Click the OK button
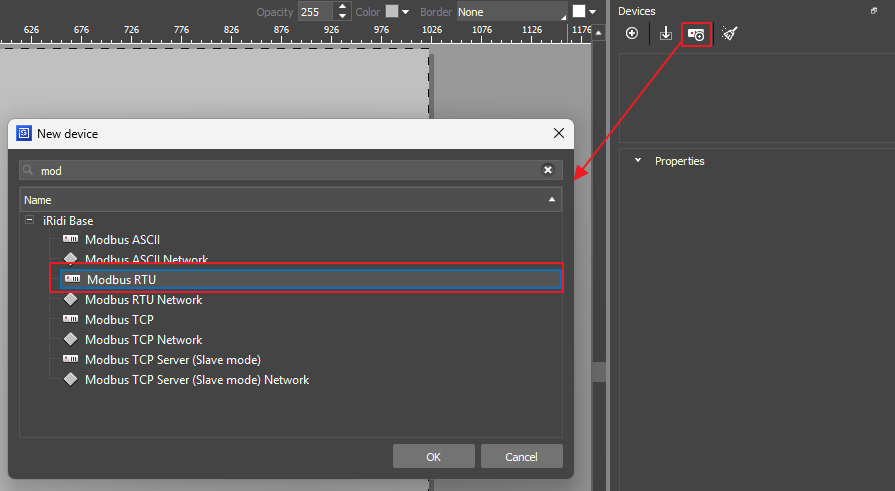The width and height of the screenshot is (895, 491). 433,457
